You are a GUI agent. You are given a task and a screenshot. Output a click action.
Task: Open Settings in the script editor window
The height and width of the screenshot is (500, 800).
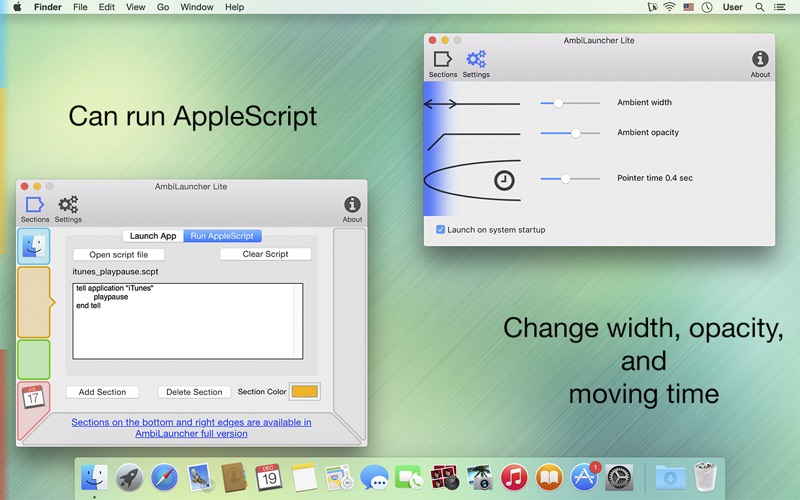68,209
